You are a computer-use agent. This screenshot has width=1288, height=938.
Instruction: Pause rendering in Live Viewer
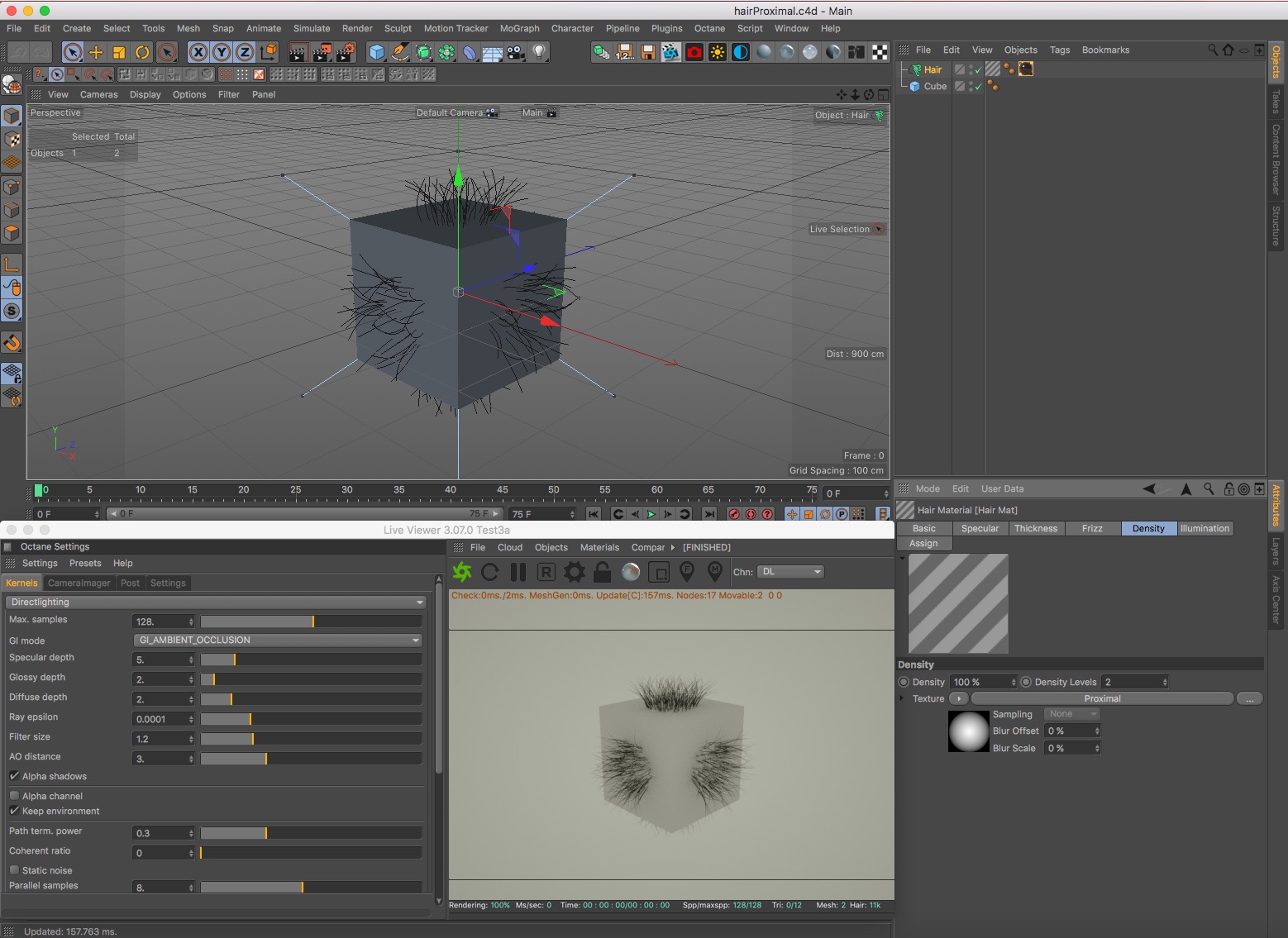click(x=518, y=572)
